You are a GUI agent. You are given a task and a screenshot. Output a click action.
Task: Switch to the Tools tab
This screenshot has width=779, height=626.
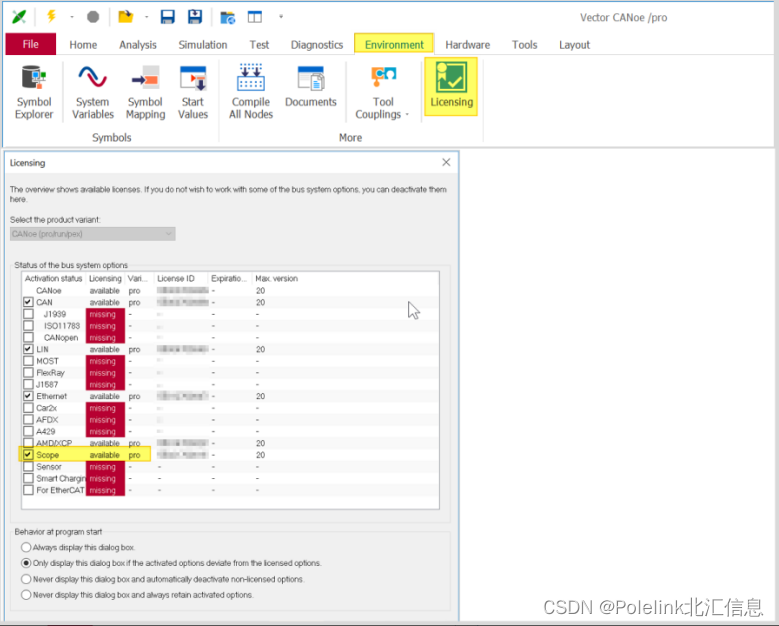[525, 45]
